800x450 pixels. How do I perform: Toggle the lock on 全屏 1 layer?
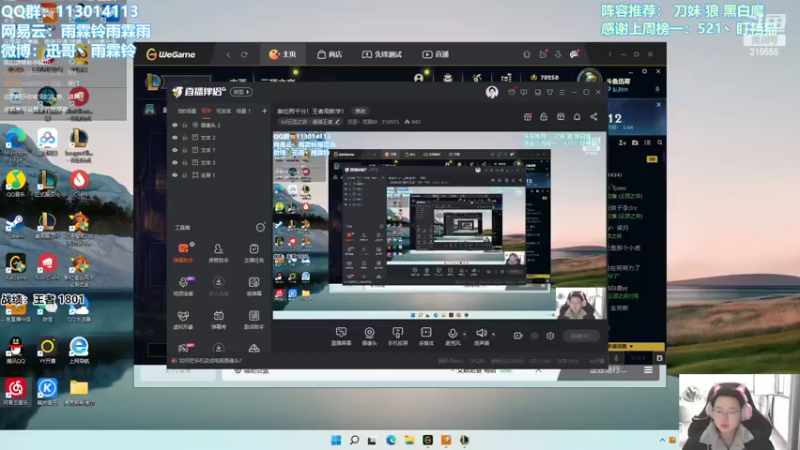pos(185,175)
